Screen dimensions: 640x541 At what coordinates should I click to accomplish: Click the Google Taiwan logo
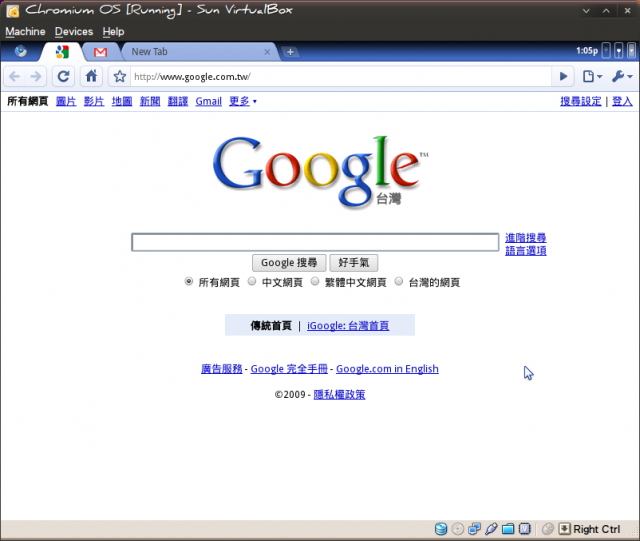320,171
